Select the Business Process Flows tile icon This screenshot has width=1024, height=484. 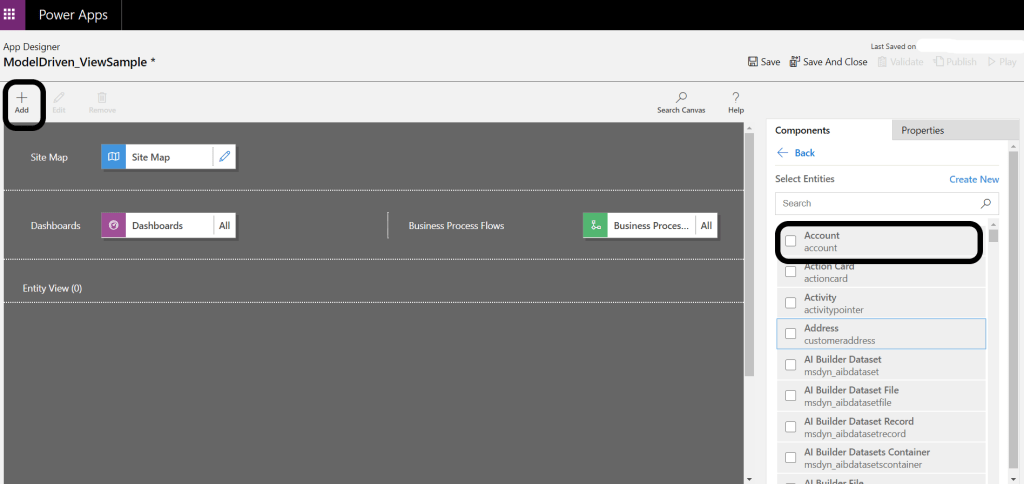(596, 226)
